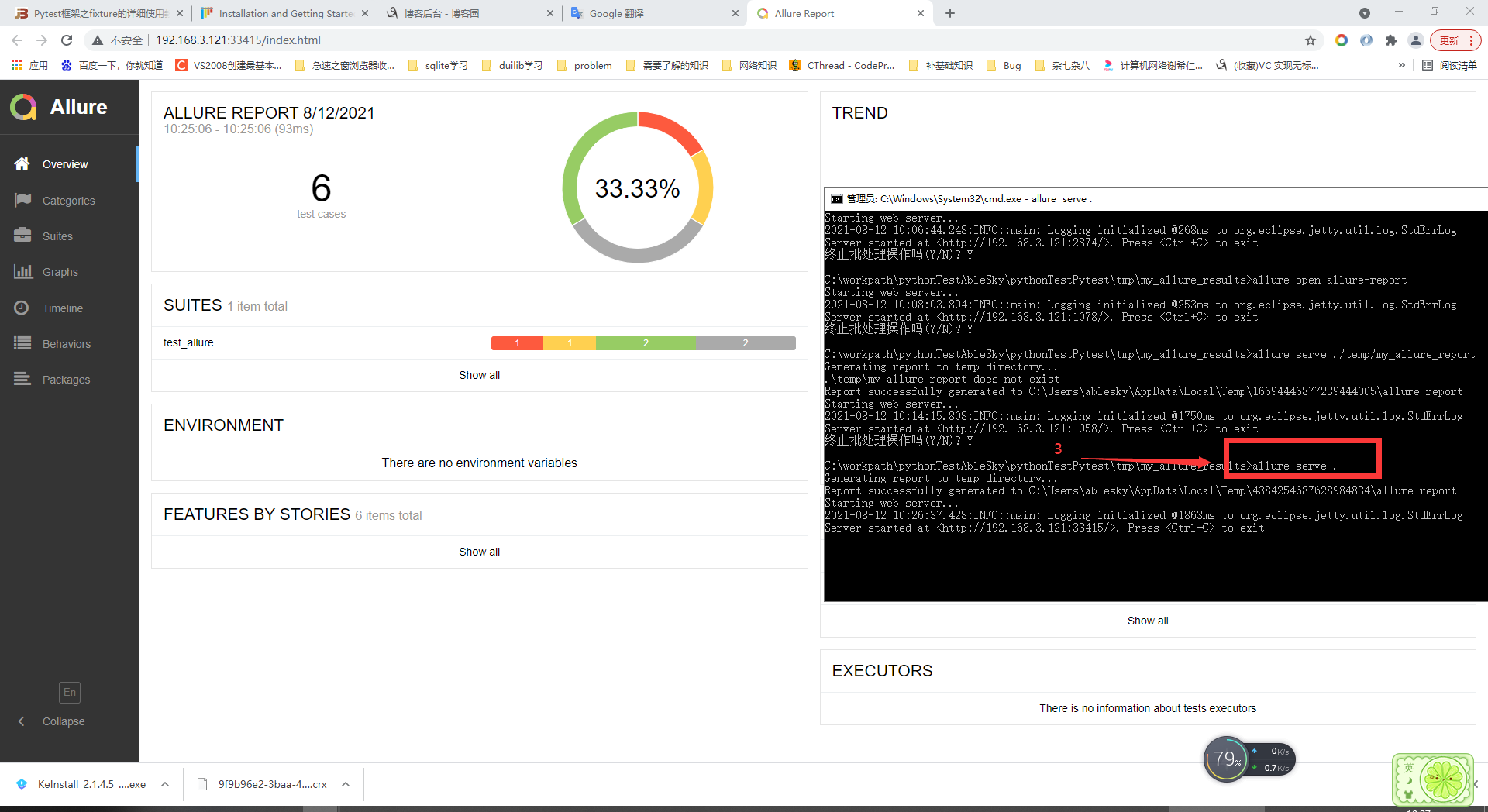Screen dimensions: 1488x812
Task: Go back in browser history
Action: (x=17, y=40)
